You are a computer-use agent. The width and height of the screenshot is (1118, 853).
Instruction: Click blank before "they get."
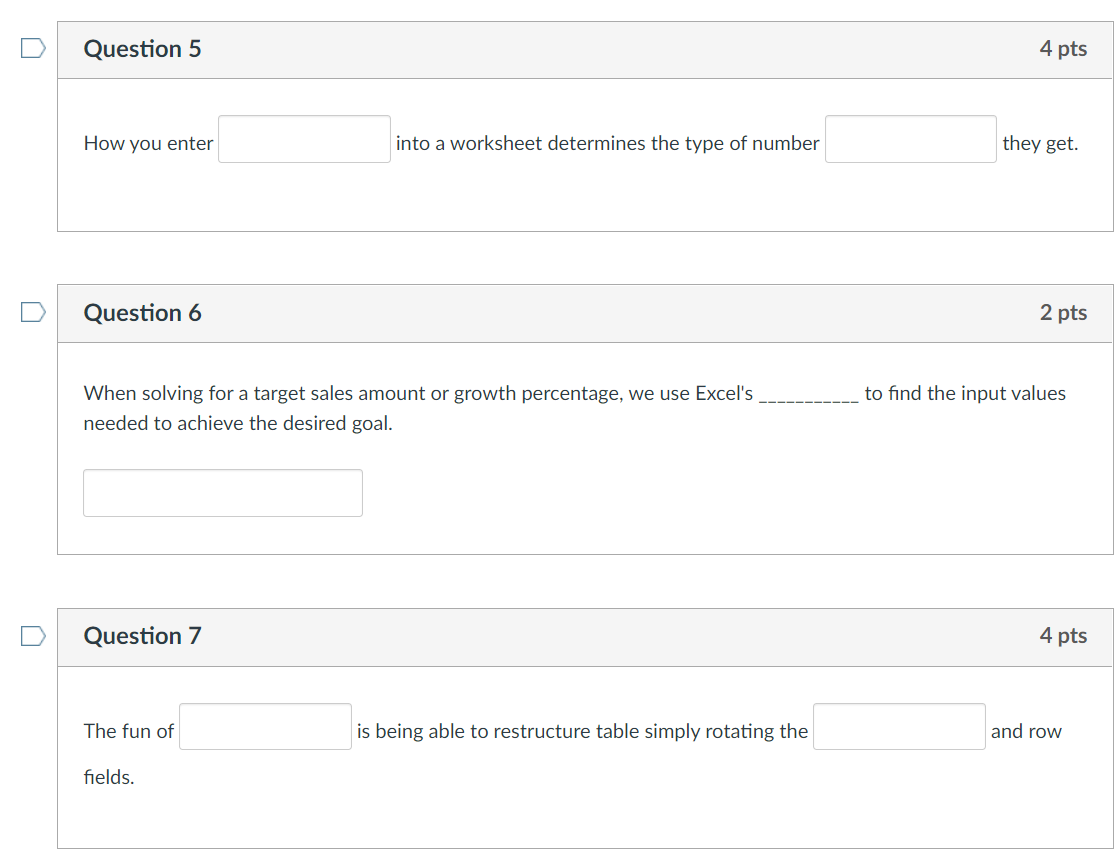click(x=911, y=139)
